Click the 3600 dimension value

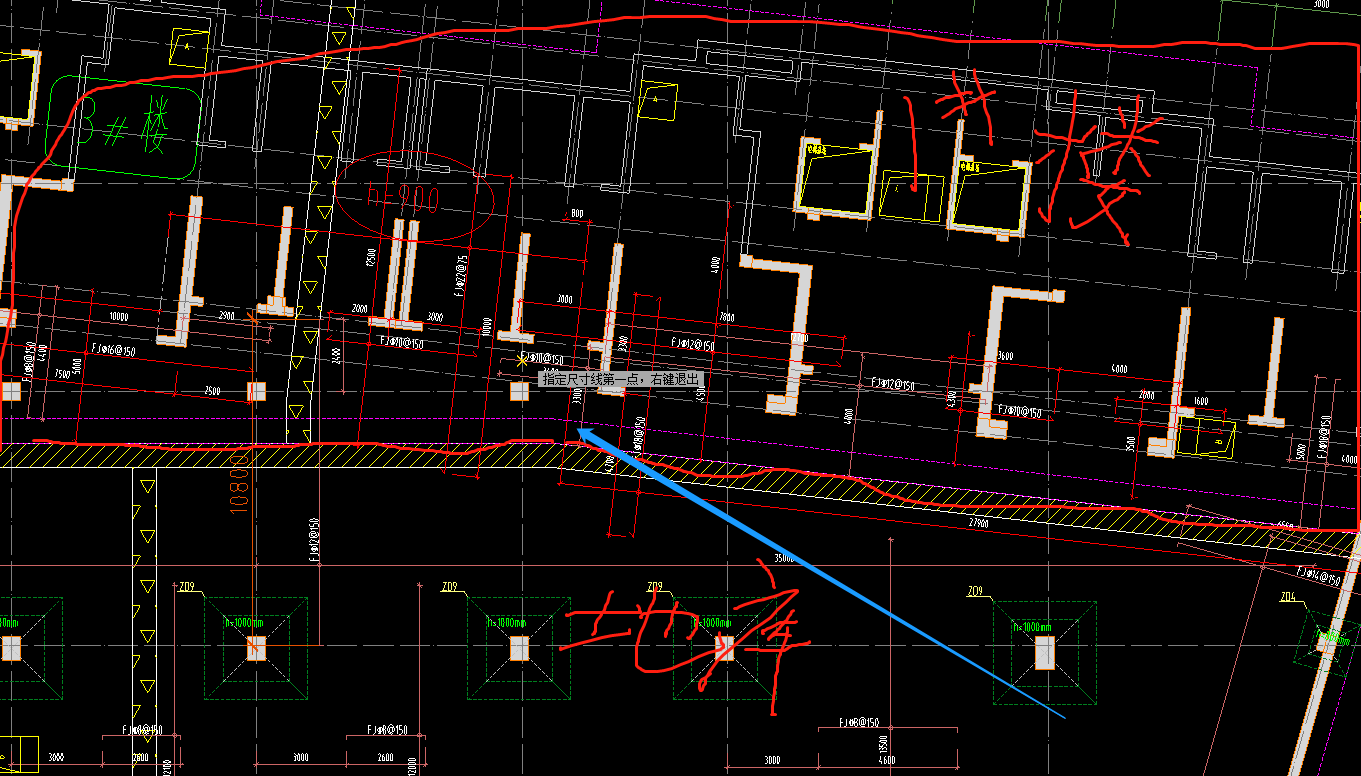(x=1005, y=356)
